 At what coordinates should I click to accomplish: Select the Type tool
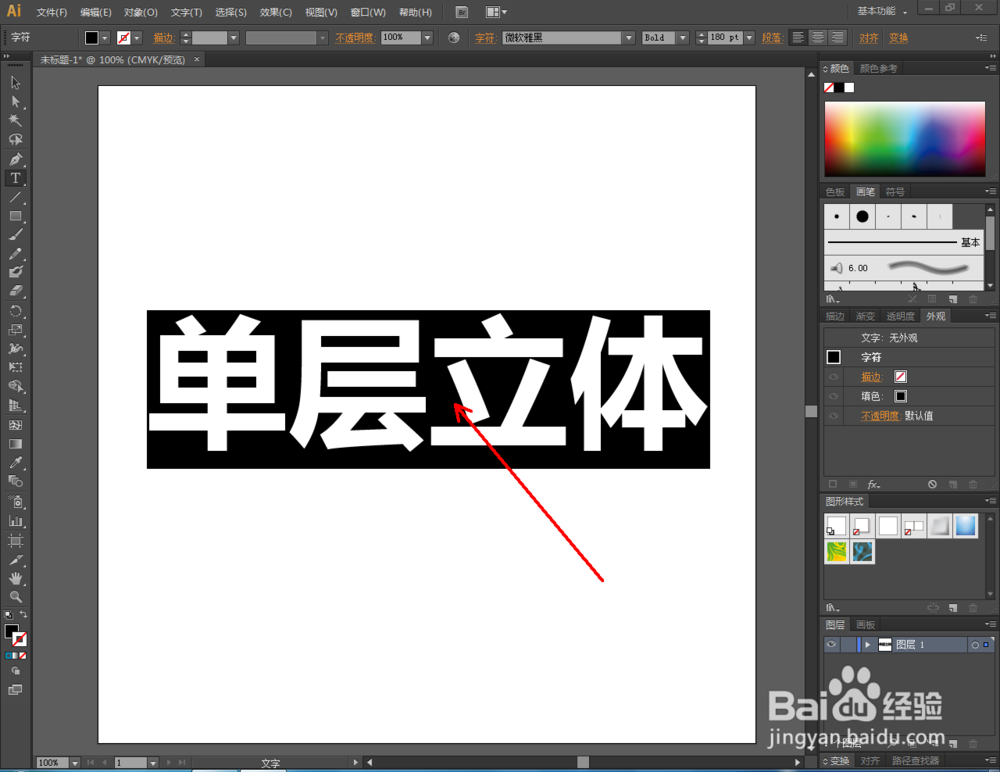pyautogui.click(x=16, y=178)
